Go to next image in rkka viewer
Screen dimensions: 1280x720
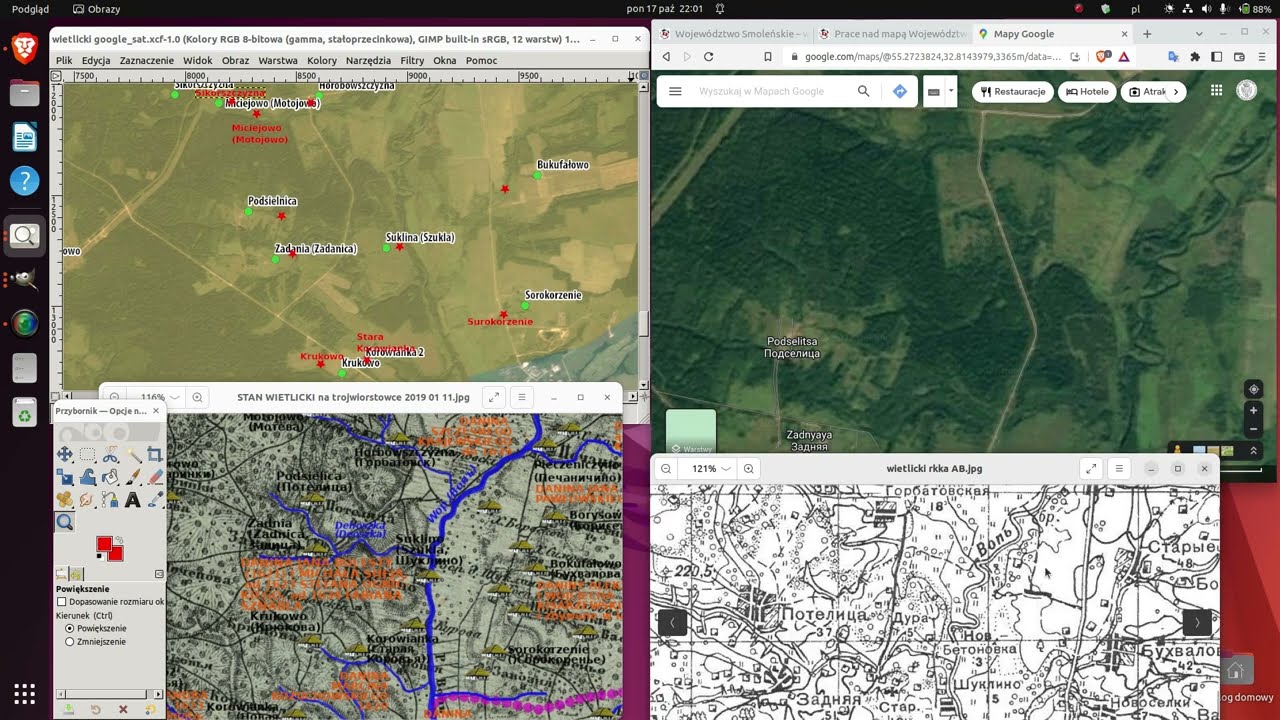click(1197, 622)
